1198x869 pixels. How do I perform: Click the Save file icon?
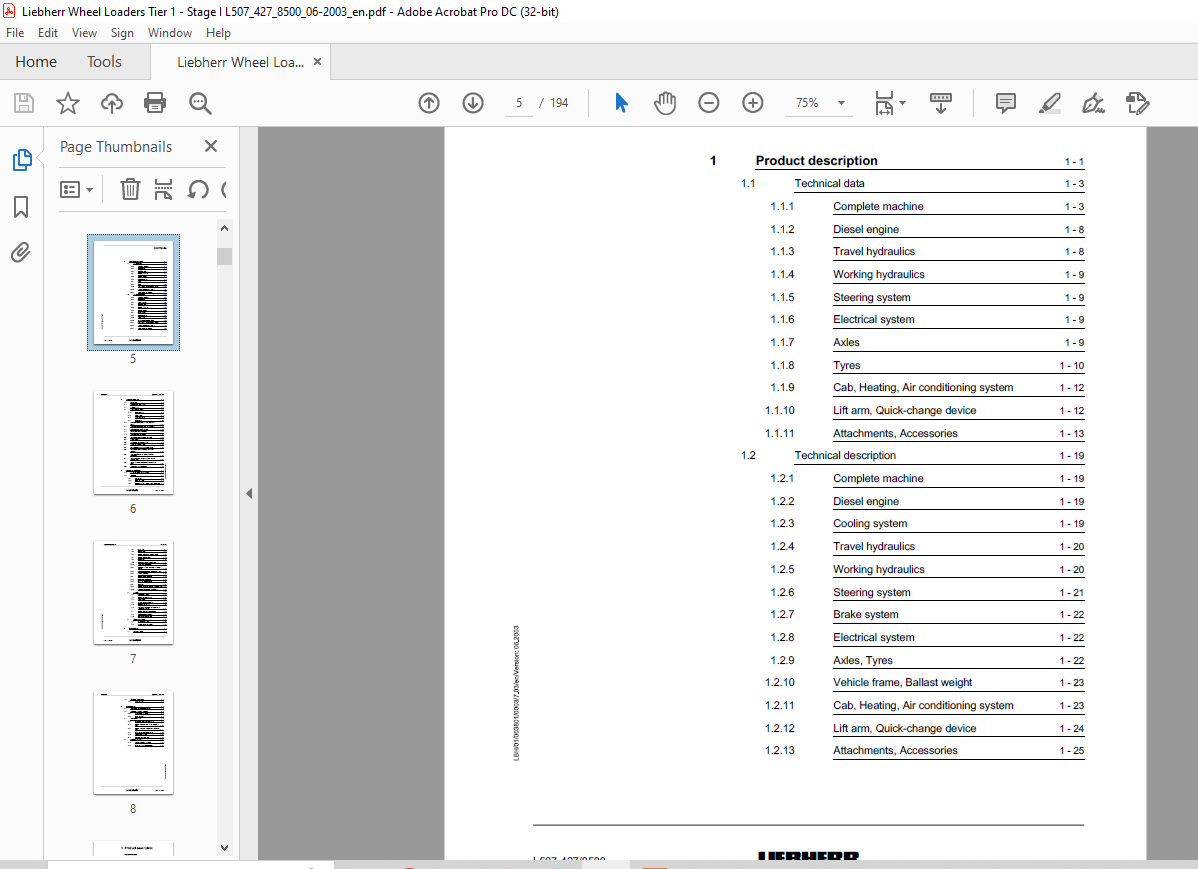(24, 103)
